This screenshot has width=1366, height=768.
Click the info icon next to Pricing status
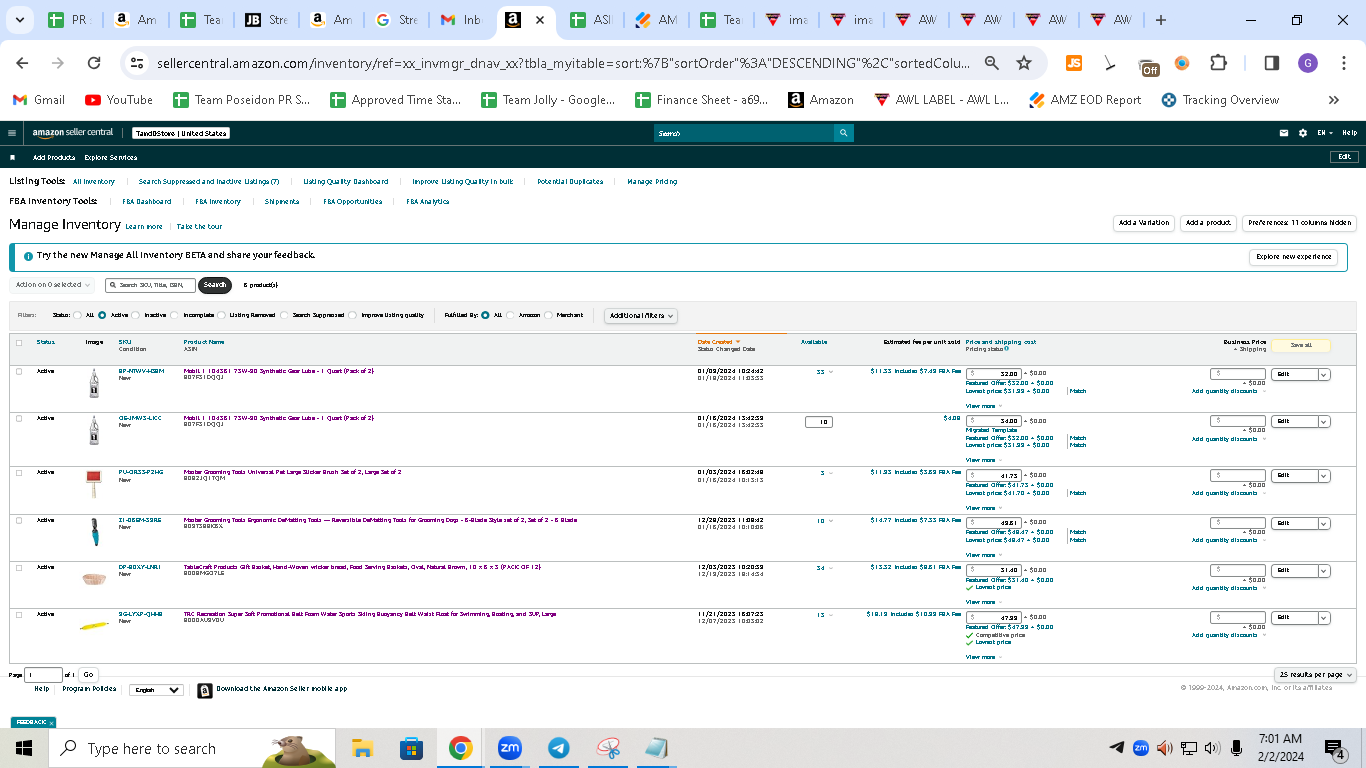(1006, 349)
